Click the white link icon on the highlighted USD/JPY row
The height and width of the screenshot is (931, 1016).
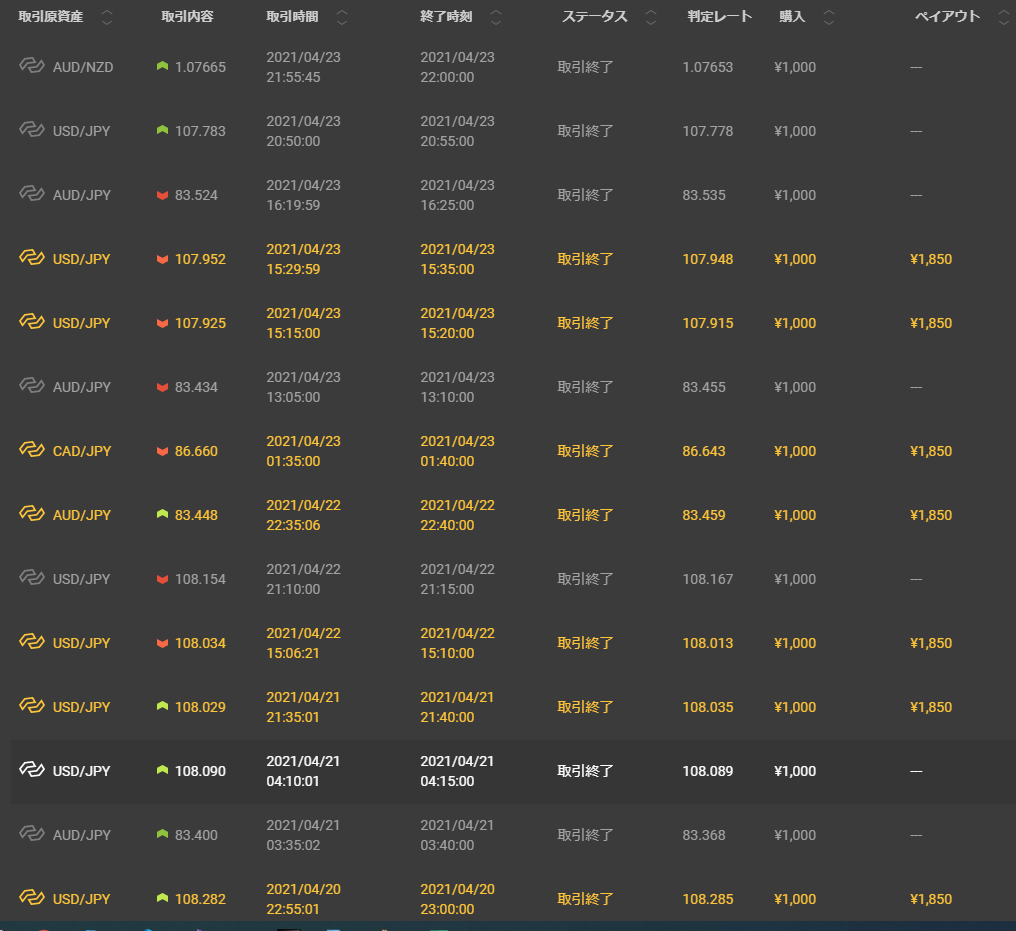32,769
